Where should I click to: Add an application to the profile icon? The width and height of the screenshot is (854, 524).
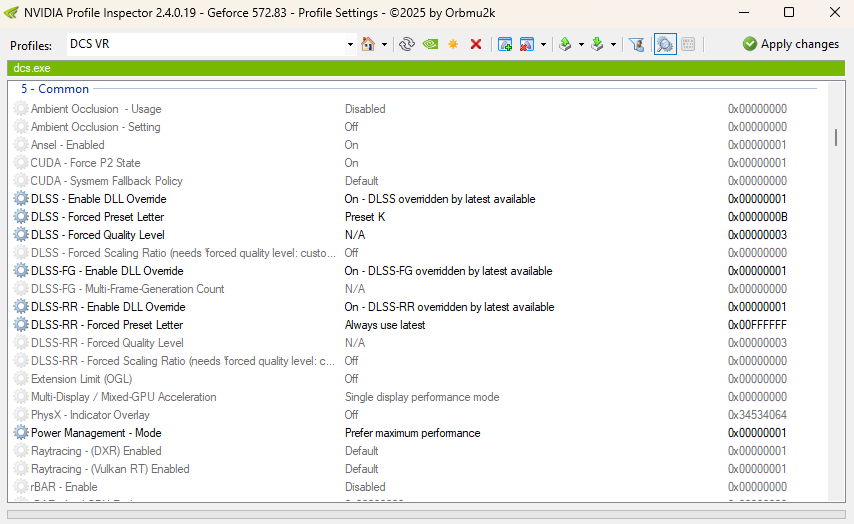(505, 44)
